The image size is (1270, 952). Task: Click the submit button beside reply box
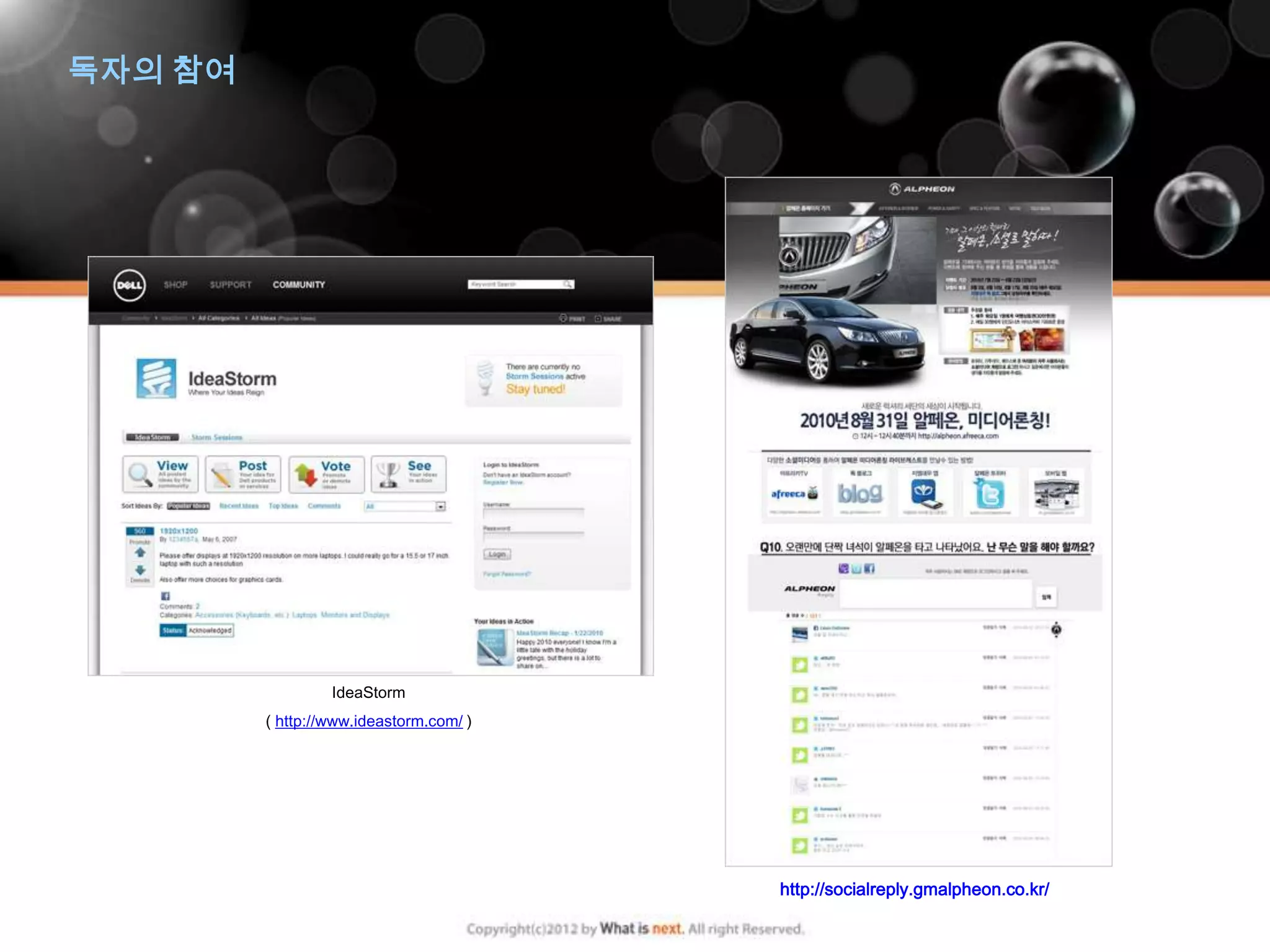point(1047,597)
